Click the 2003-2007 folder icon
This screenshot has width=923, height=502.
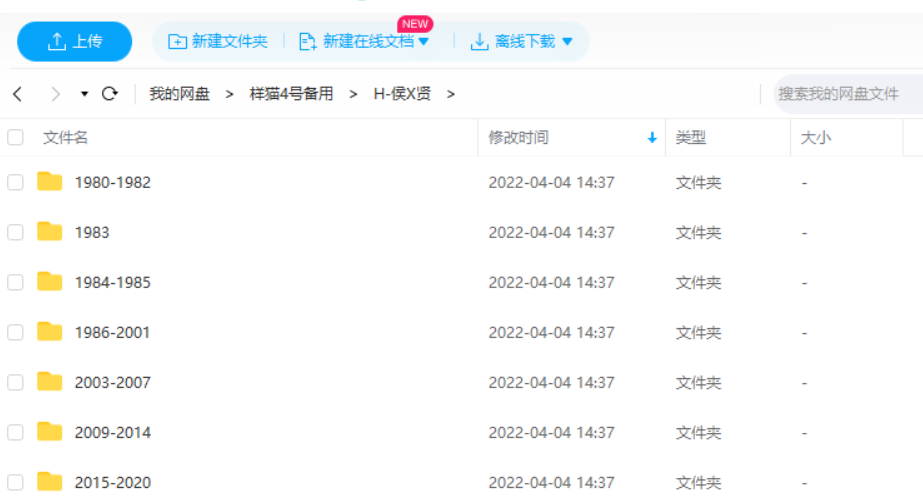(49, 382)
